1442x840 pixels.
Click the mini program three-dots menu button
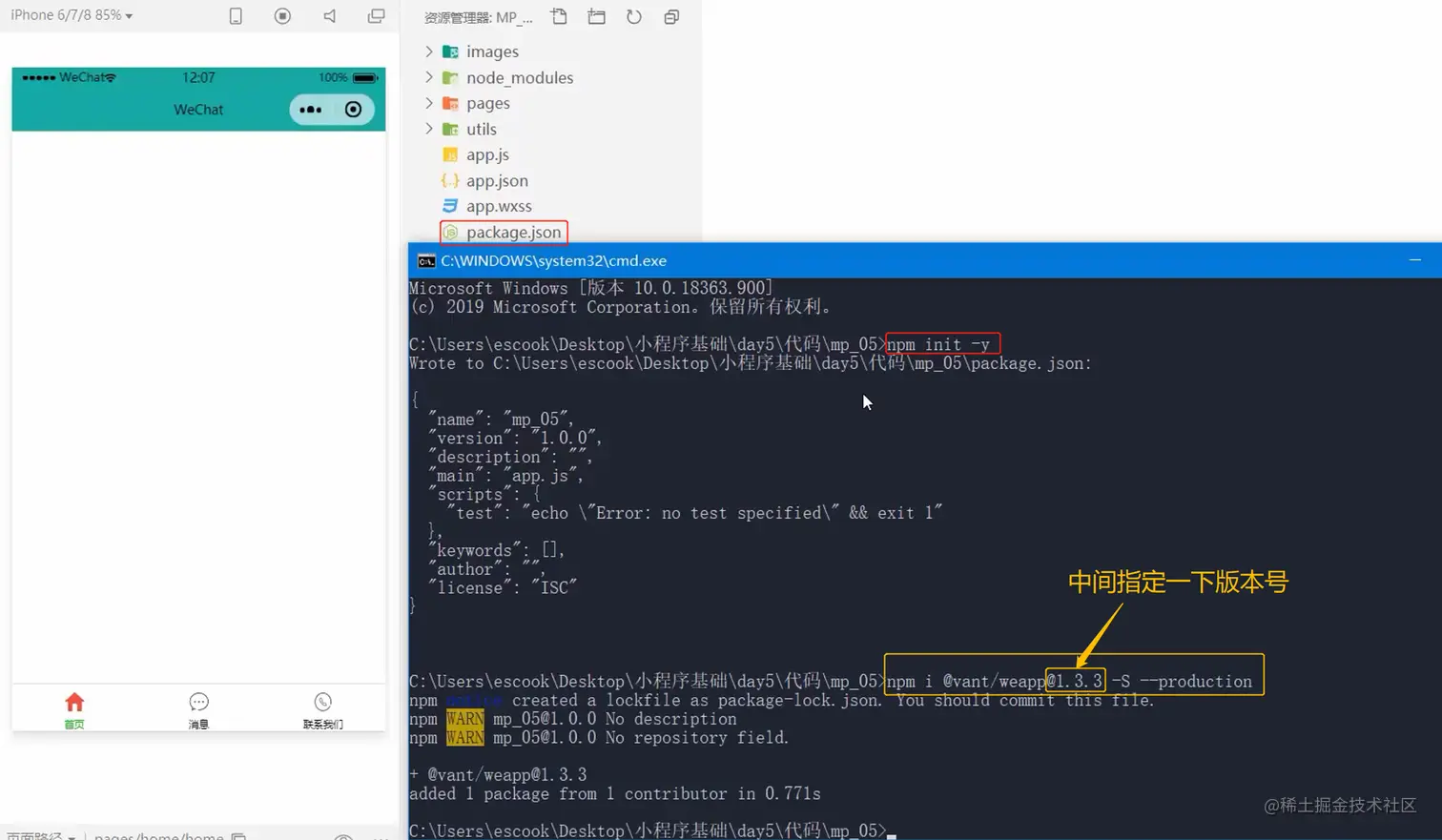(311, 110)
